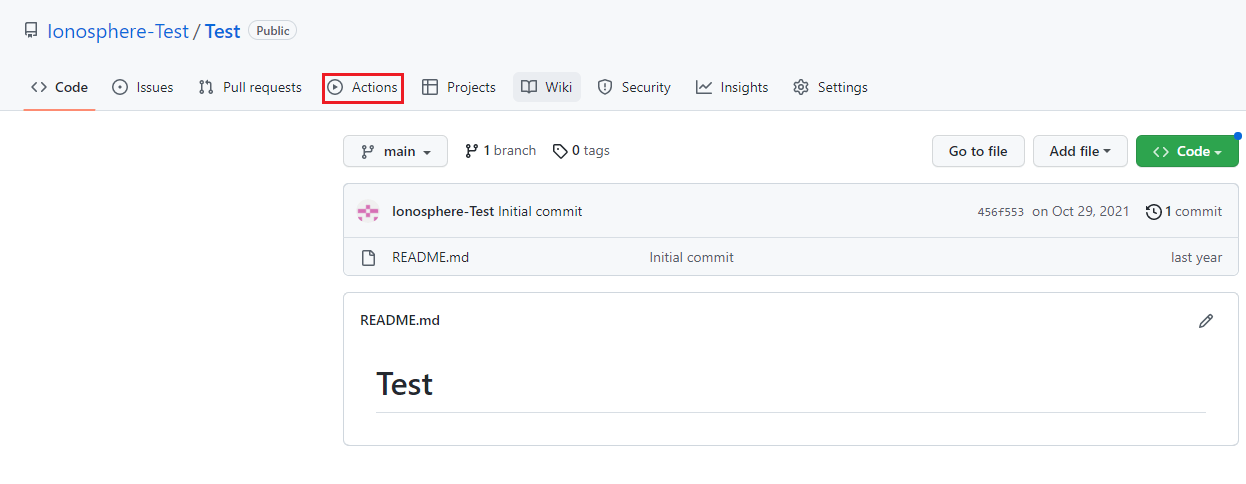The image size is (1246, 484).
Task: Open the Issues tab
Action: (142, 87)
